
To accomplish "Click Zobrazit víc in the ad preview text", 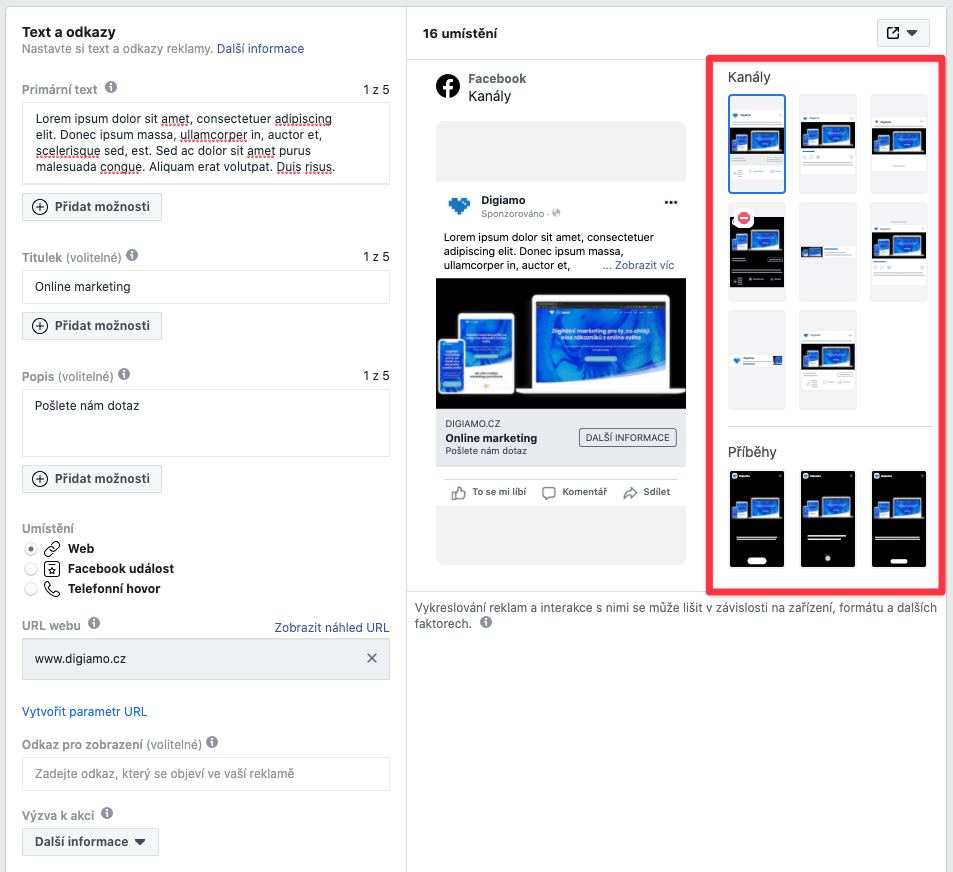I will pos(644,266).
